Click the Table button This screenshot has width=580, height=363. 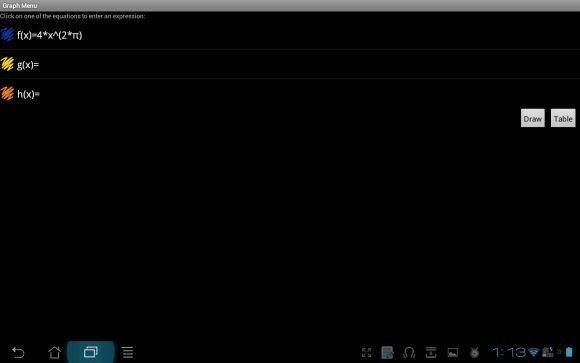[x=563, y=118]
